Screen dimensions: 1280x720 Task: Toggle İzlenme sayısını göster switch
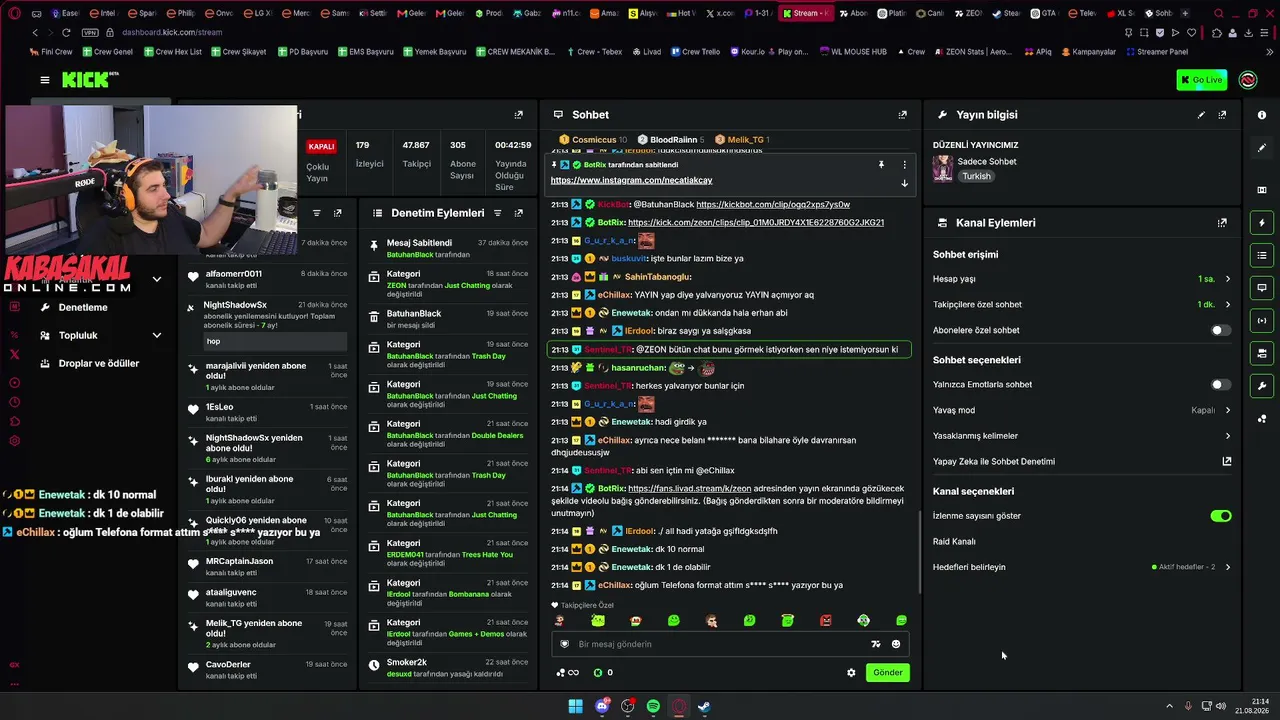(1221, 516)
